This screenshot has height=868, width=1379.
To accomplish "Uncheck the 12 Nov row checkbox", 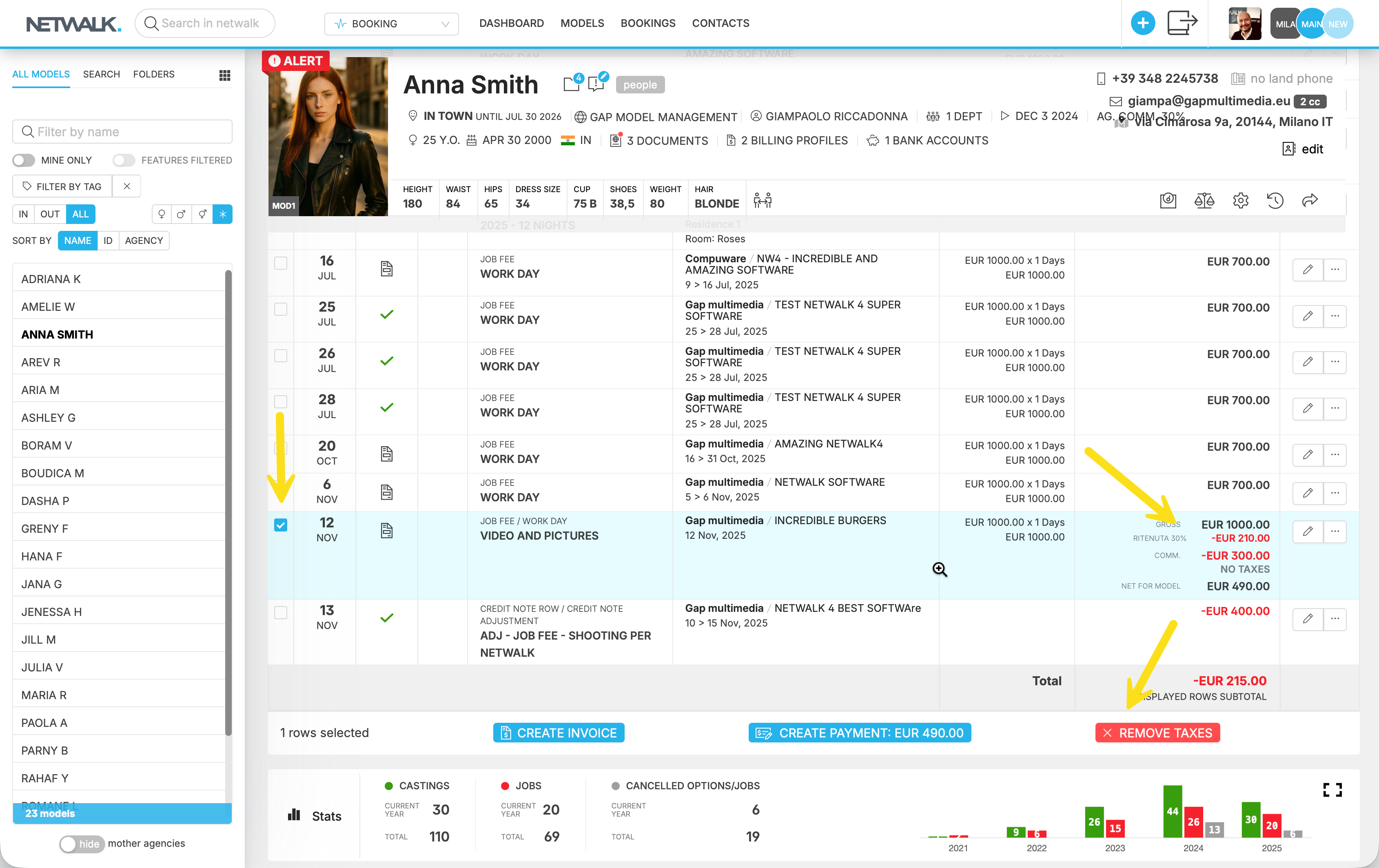I will (x=281, y=525).
